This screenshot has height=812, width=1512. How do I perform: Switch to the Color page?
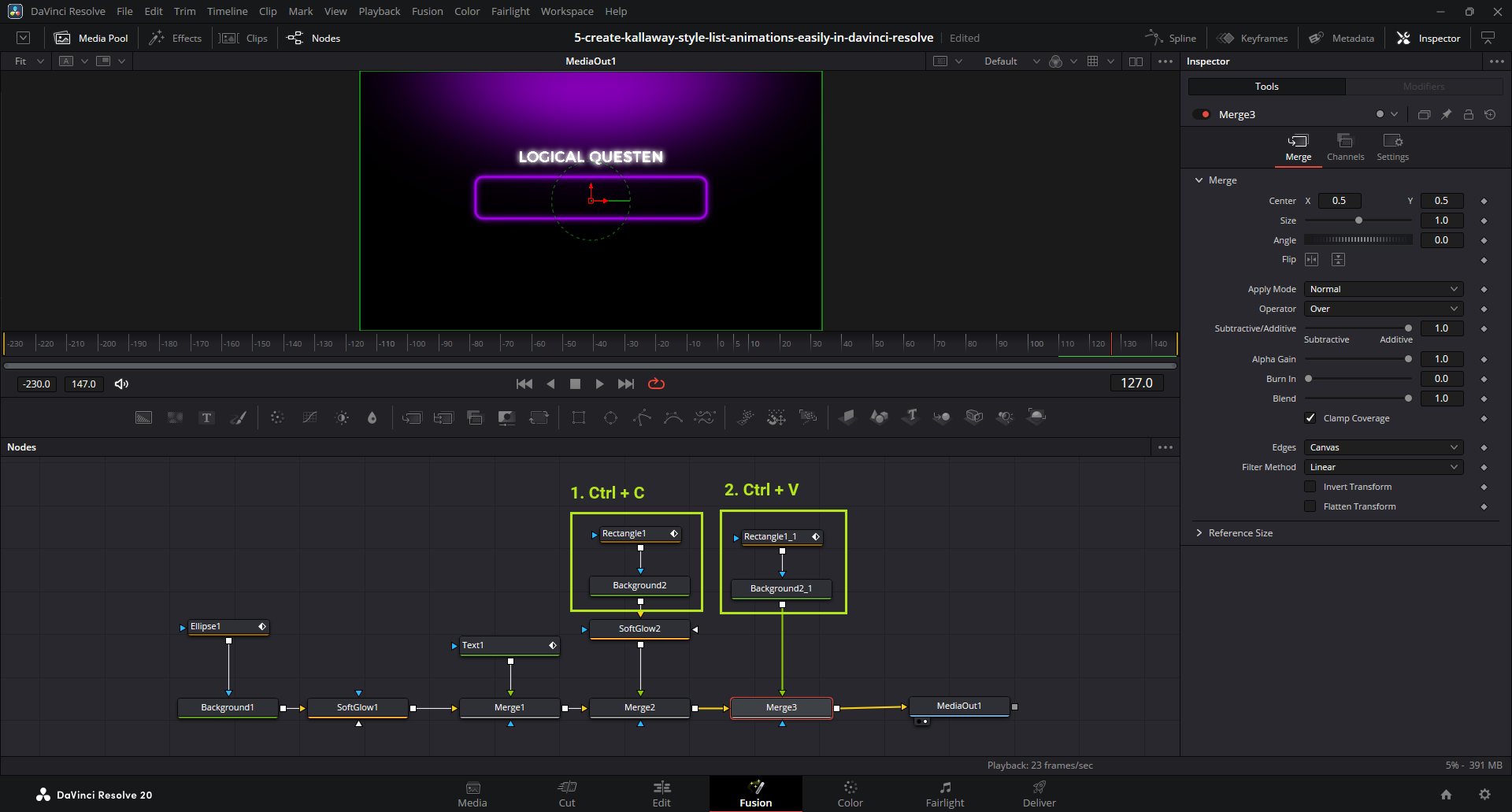click(850, 793)
